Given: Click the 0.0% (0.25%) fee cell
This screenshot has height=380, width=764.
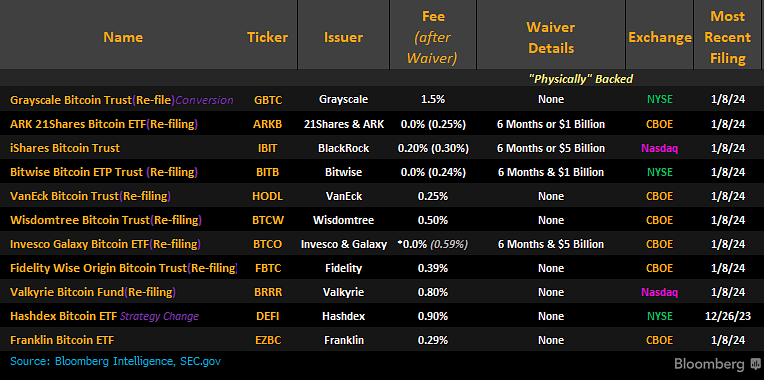Looking at the screenshot, I should click(433, 124).
